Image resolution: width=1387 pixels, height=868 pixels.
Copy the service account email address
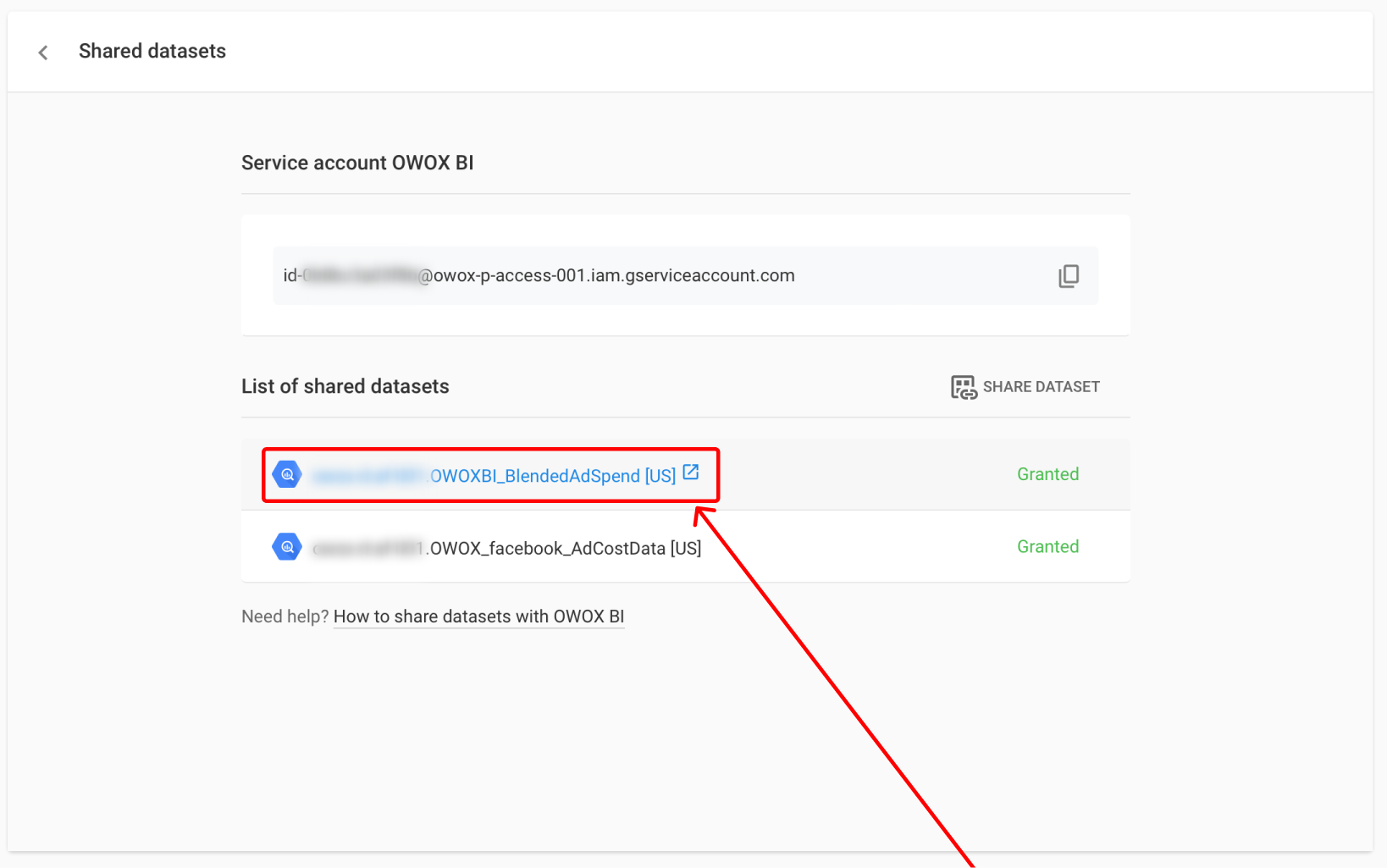point(1069,276)
